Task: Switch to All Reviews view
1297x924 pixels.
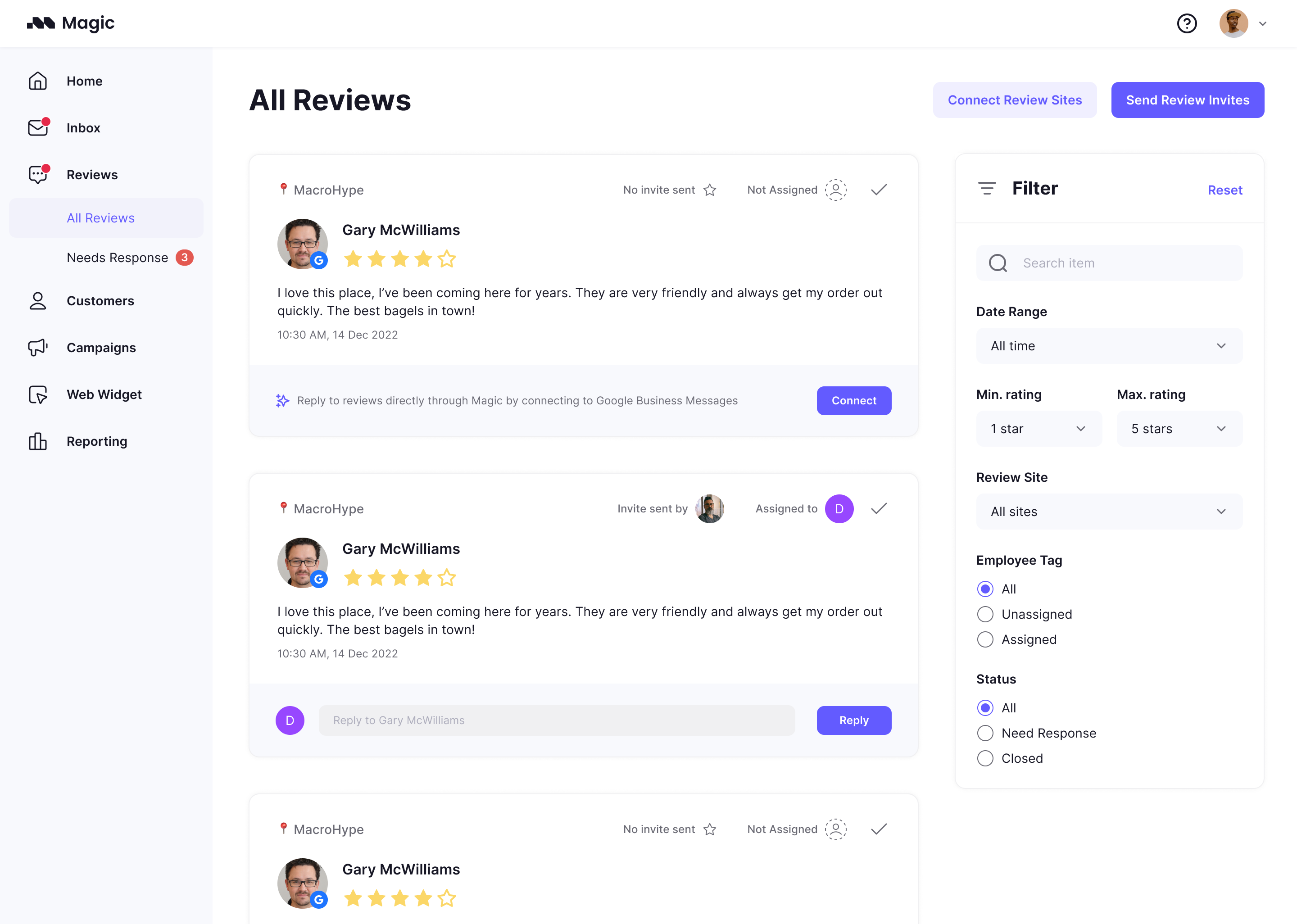Action: (100, 217)
